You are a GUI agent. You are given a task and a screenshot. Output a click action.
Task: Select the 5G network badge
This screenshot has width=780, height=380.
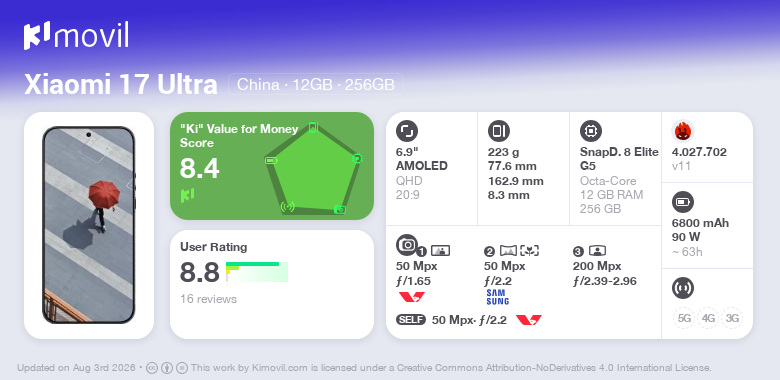684,318
